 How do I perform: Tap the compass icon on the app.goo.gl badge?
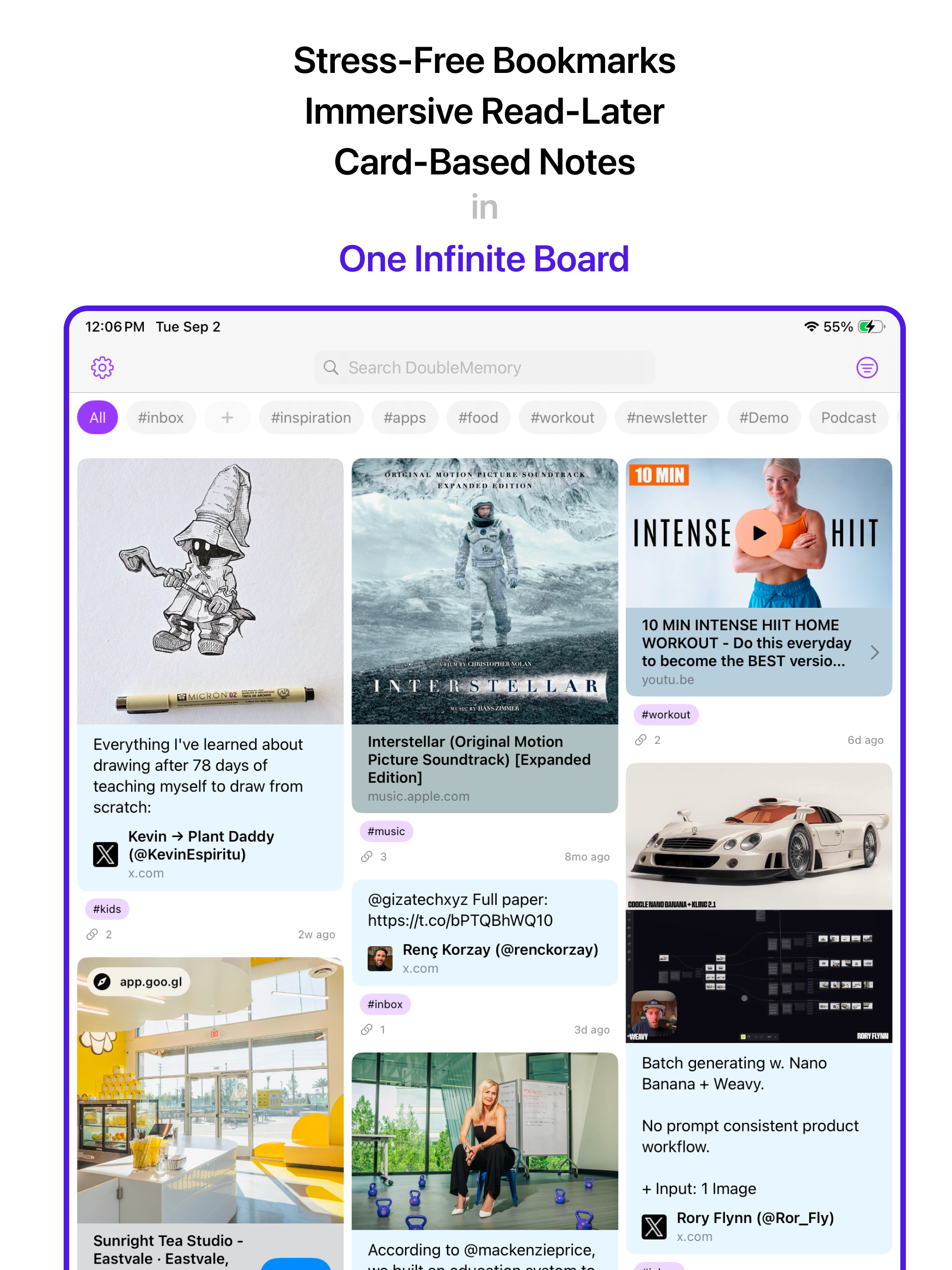[102, 982]
